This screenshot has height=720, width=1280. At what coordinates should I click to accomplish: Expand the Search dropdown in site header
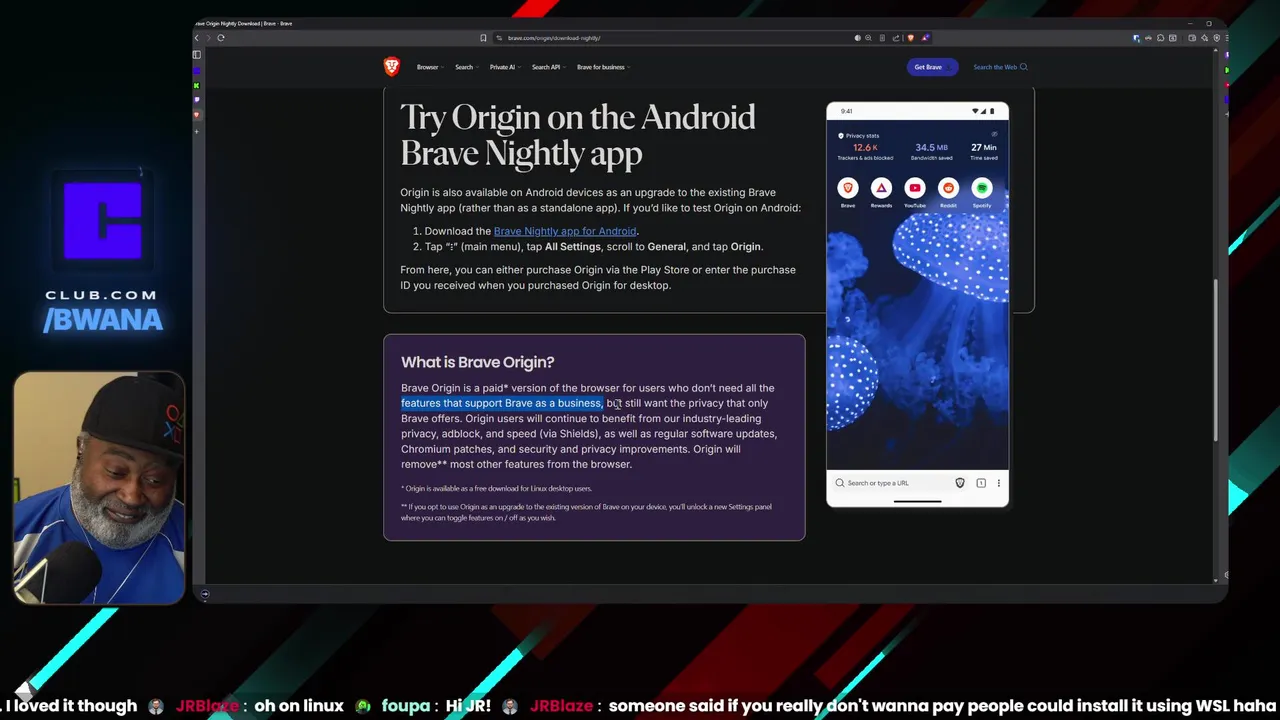point(467,67)
